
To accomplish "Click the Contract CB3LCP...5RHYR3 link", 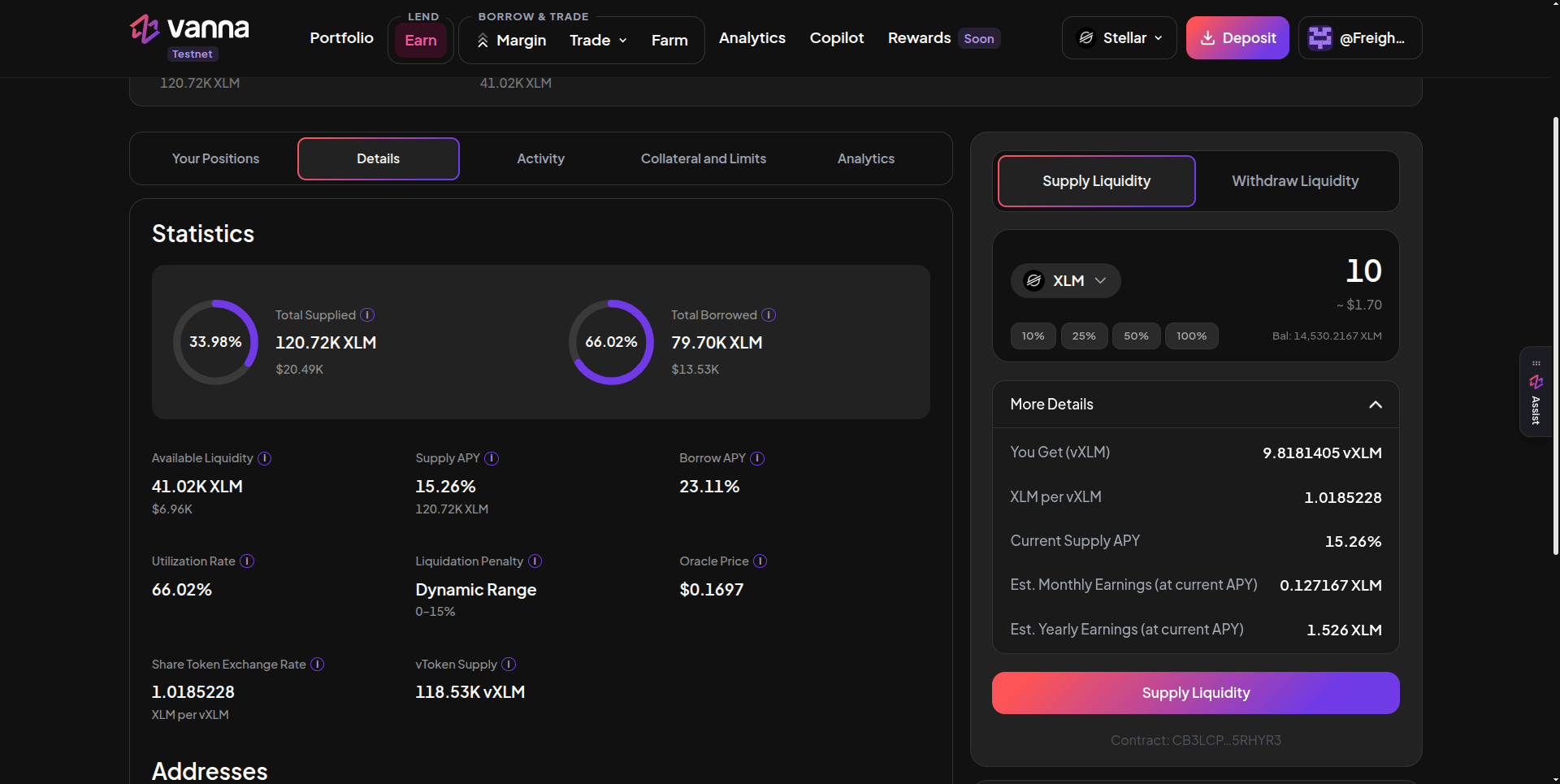I will point(1196,740).
